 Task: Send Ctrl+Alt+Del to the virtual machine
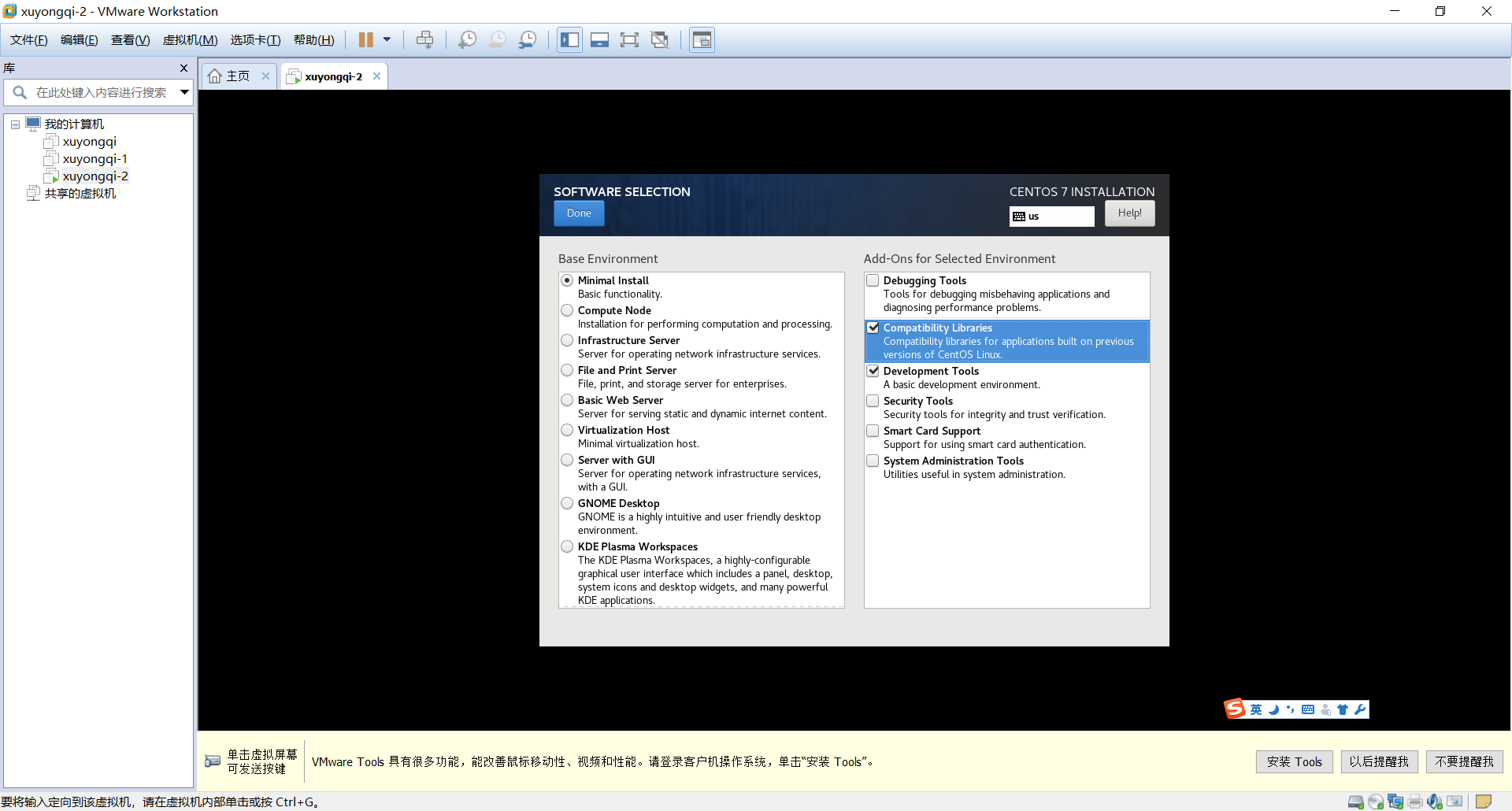pos(424,39)
